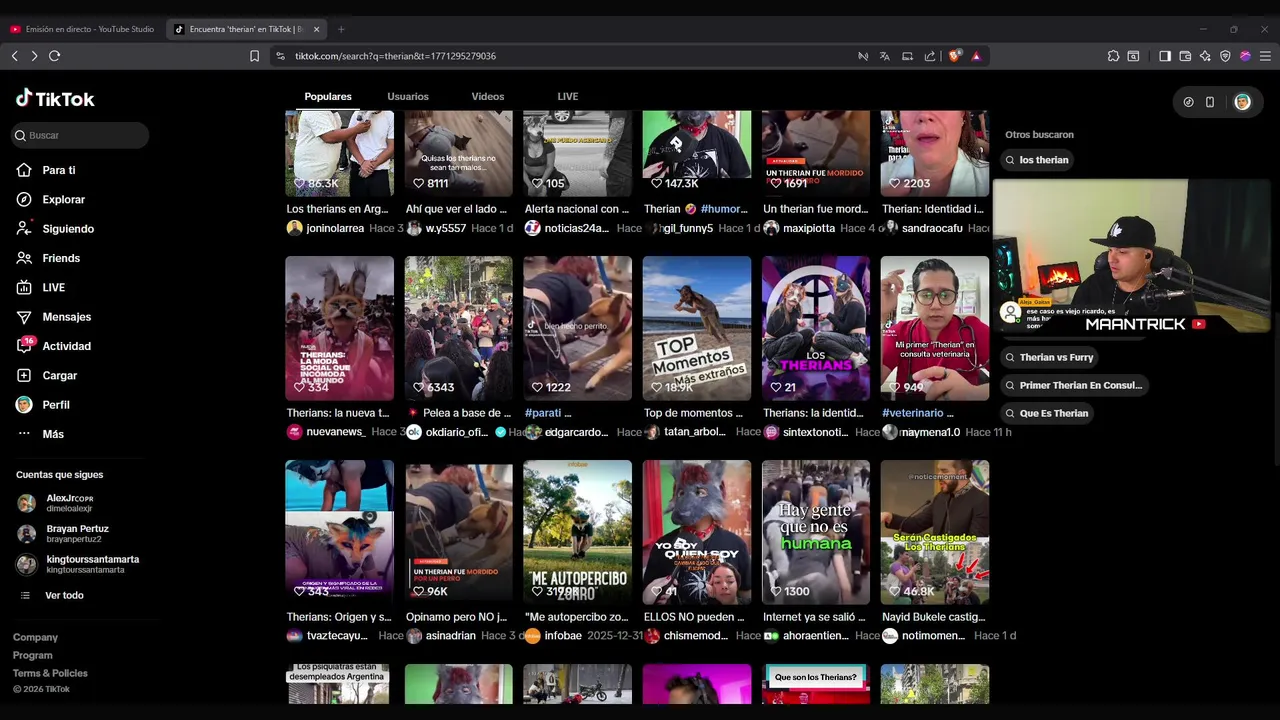Viewport: 1280px width, 720px height.
Task: Switch to the Populares tab
Action: pyautogui.click(x=328, y=96)
